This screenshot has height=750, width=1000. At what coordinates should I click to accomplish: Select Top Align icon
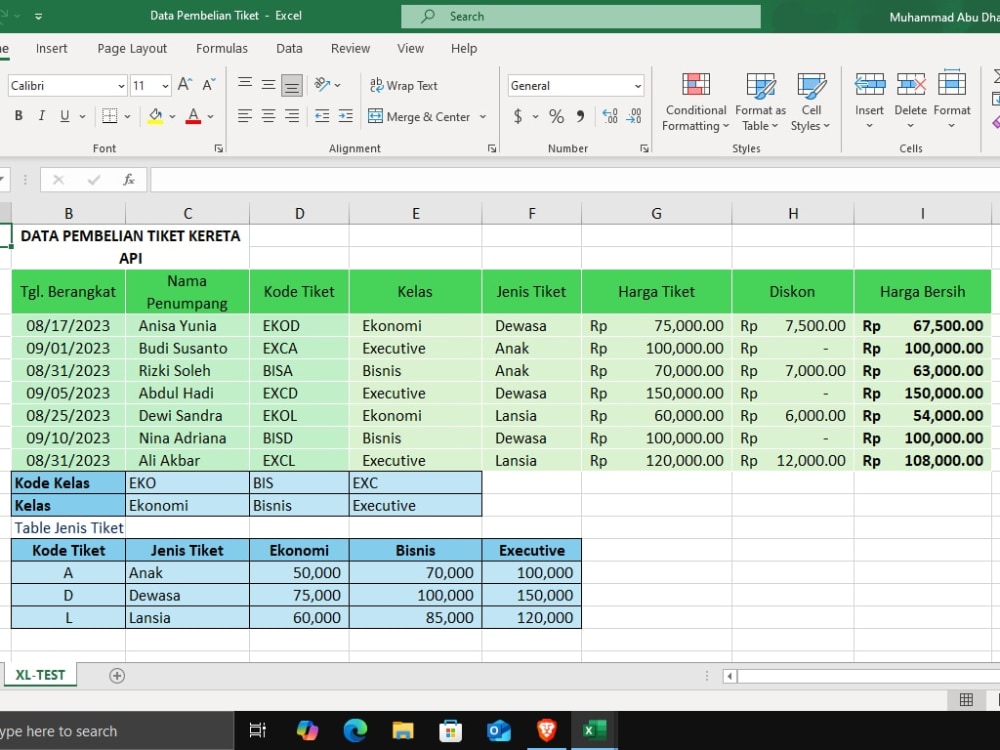click(244, 84)
